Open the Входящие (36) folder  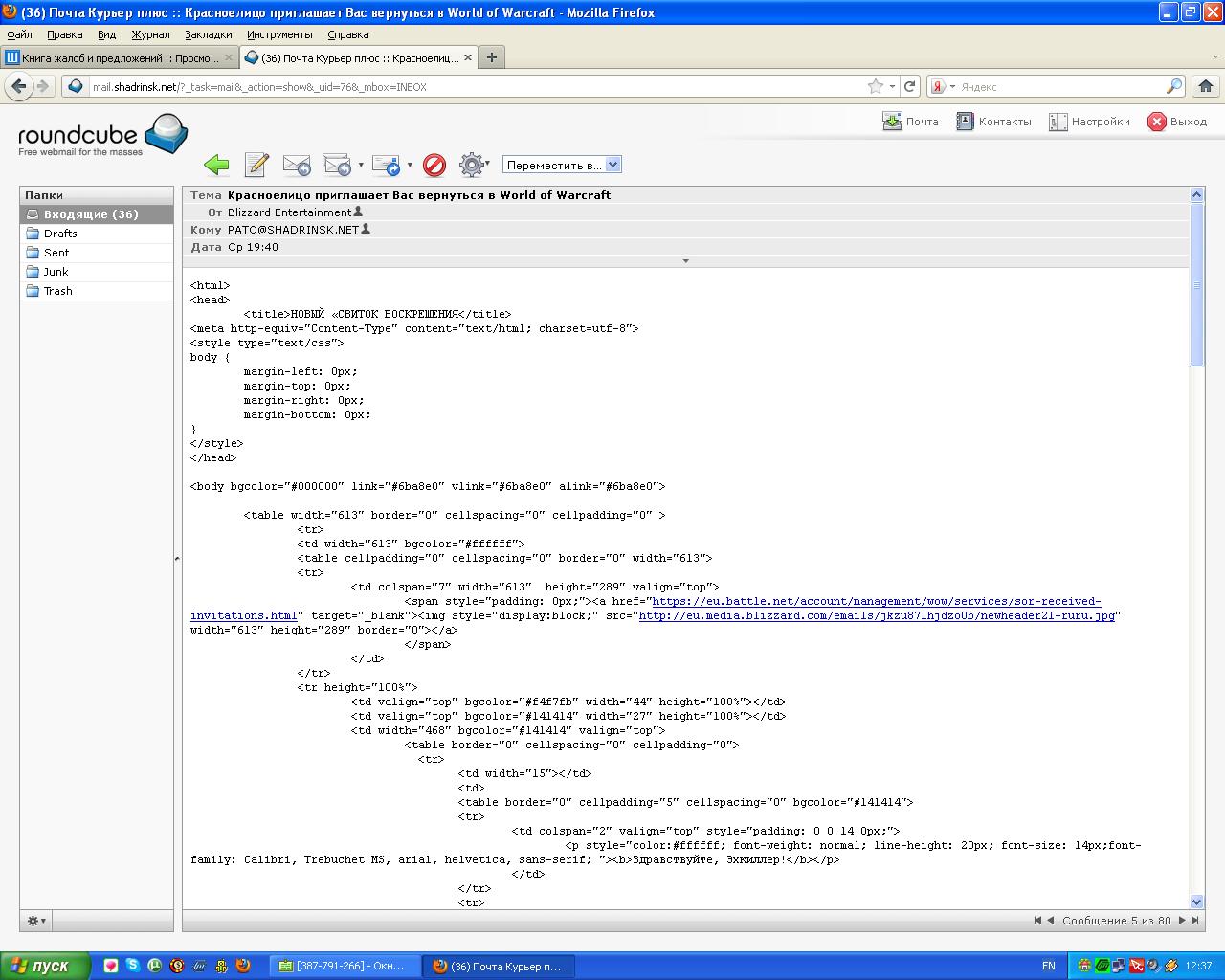97,214
